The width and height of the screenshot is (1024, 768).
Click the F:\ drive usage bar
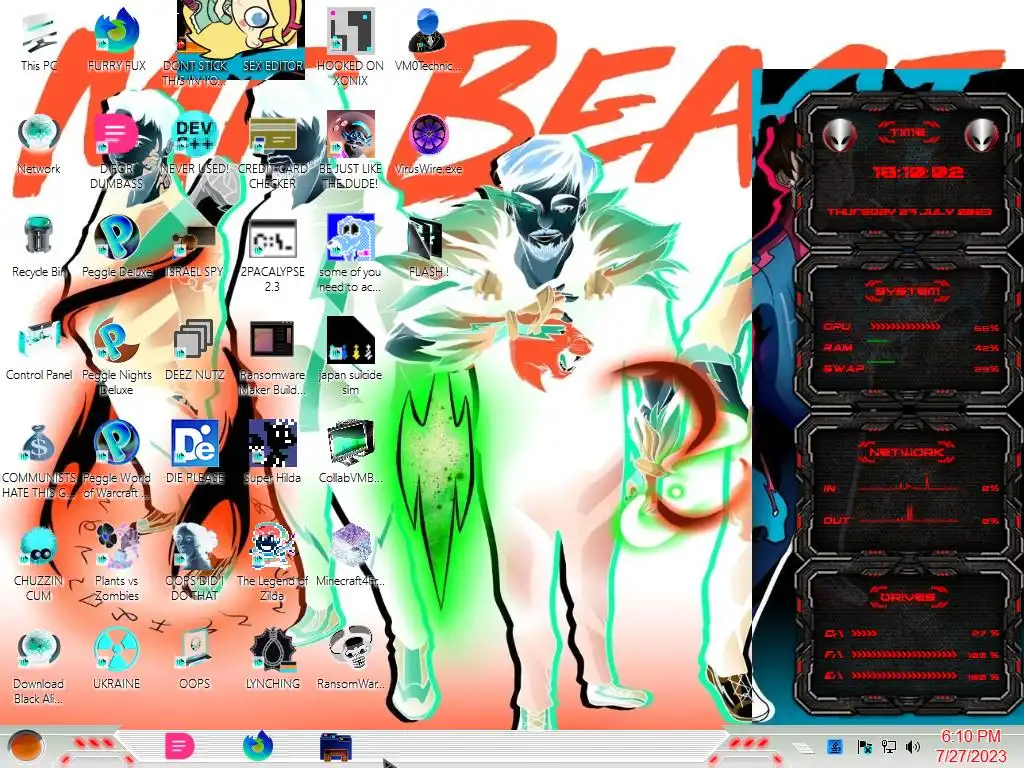click(x=904, y=654)
